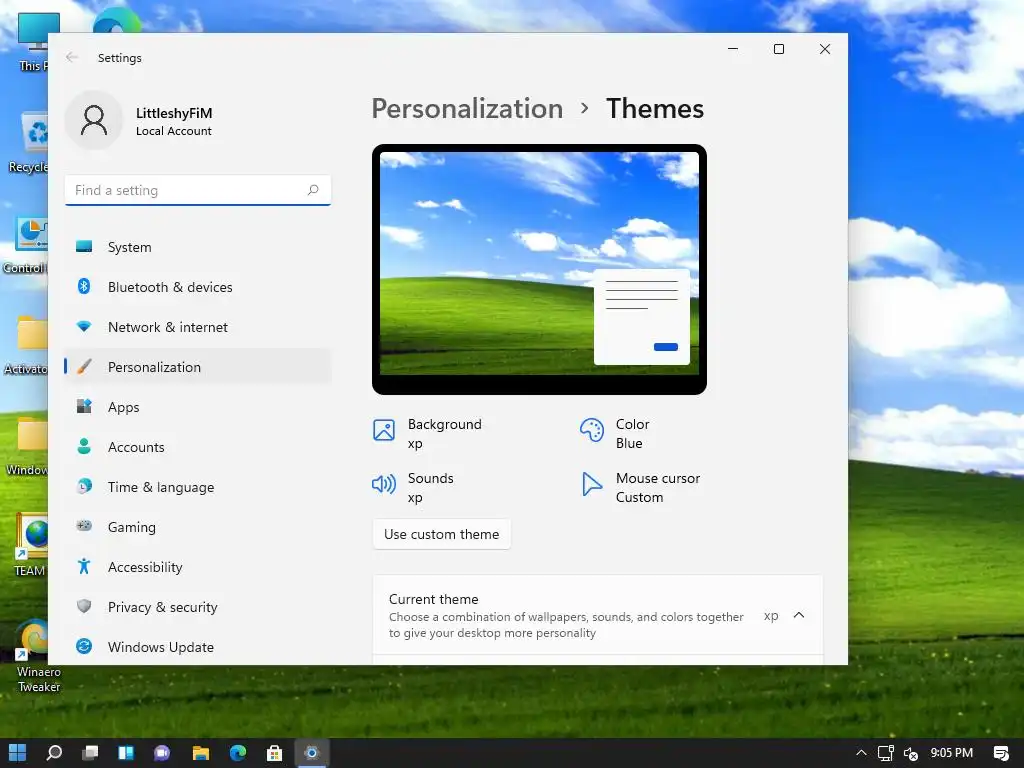The image size is (1024, 768).
Task: Launch Microsoft Edge from taskbar
Action: pos(238,752)
